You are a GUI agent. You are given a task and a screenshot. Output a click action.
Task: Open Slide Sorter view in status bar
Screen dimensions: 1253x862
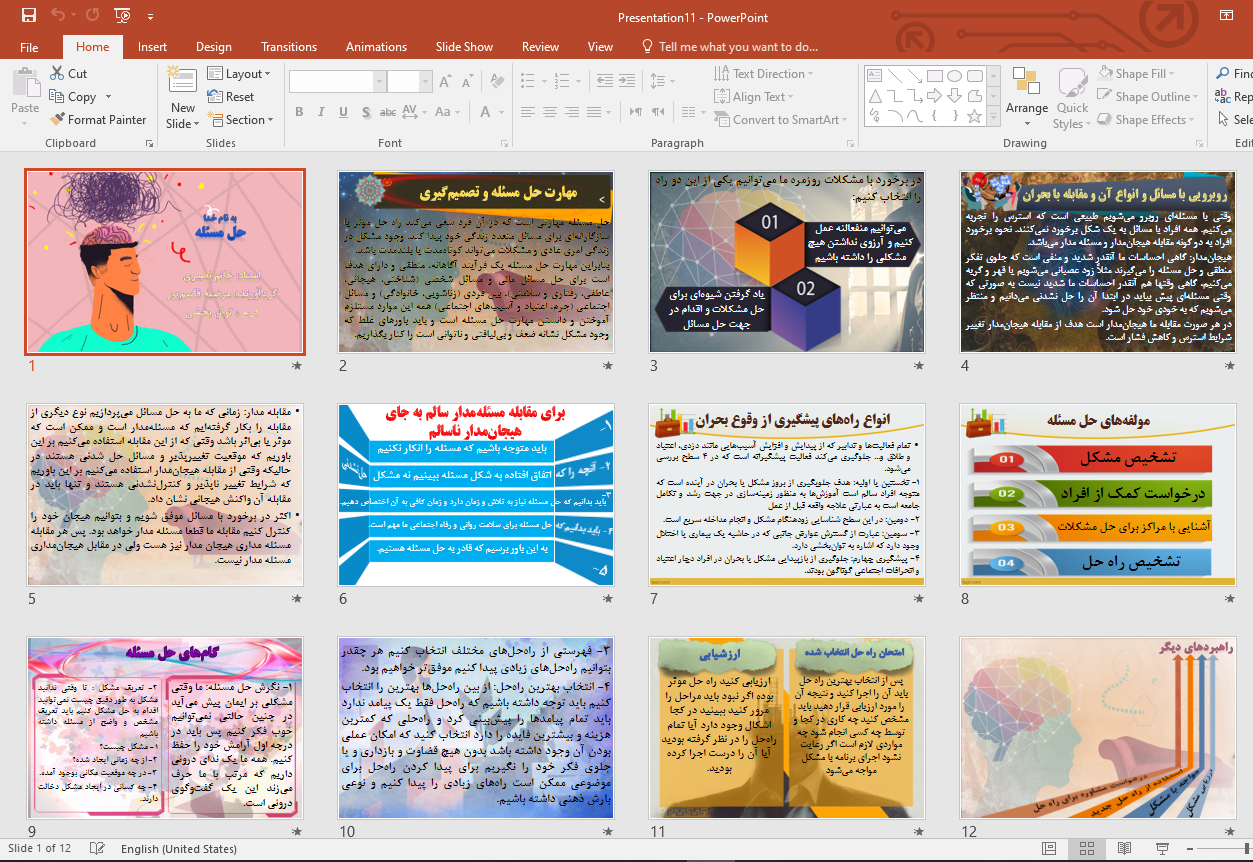pos(1087,848)
